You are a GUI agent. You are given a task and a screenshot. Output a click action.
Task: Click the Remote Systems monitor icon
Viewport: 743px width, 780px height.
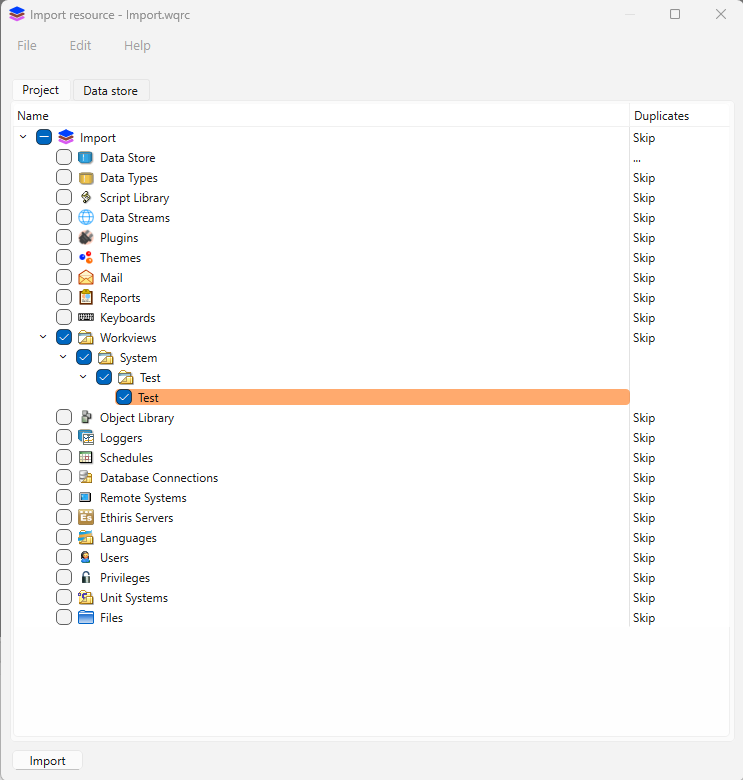pyautogui.click(x=86, y=497)
